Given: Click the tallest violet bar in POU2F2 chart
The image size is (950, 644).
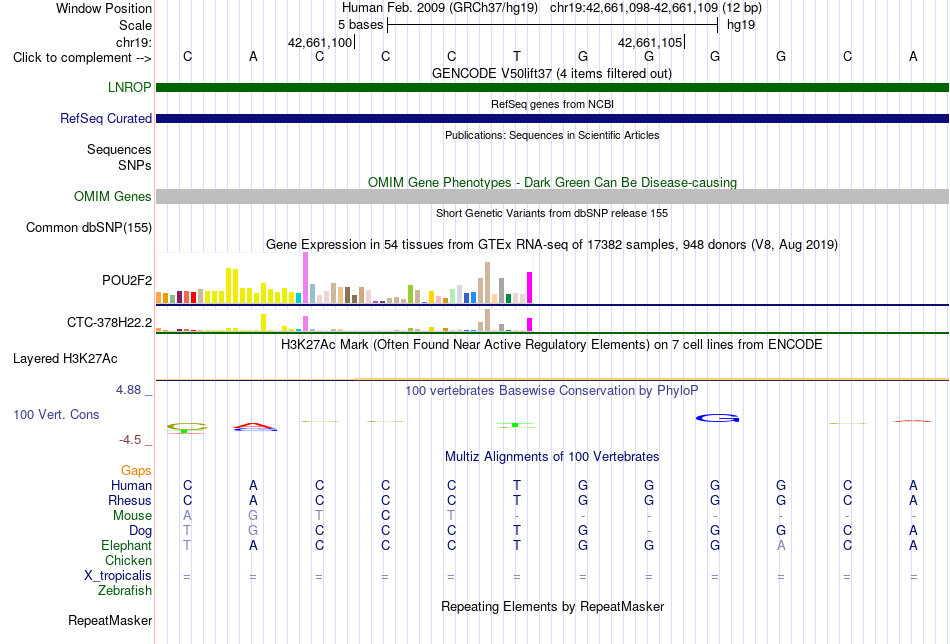Looking at the screenshot, I should coord(305,277).
